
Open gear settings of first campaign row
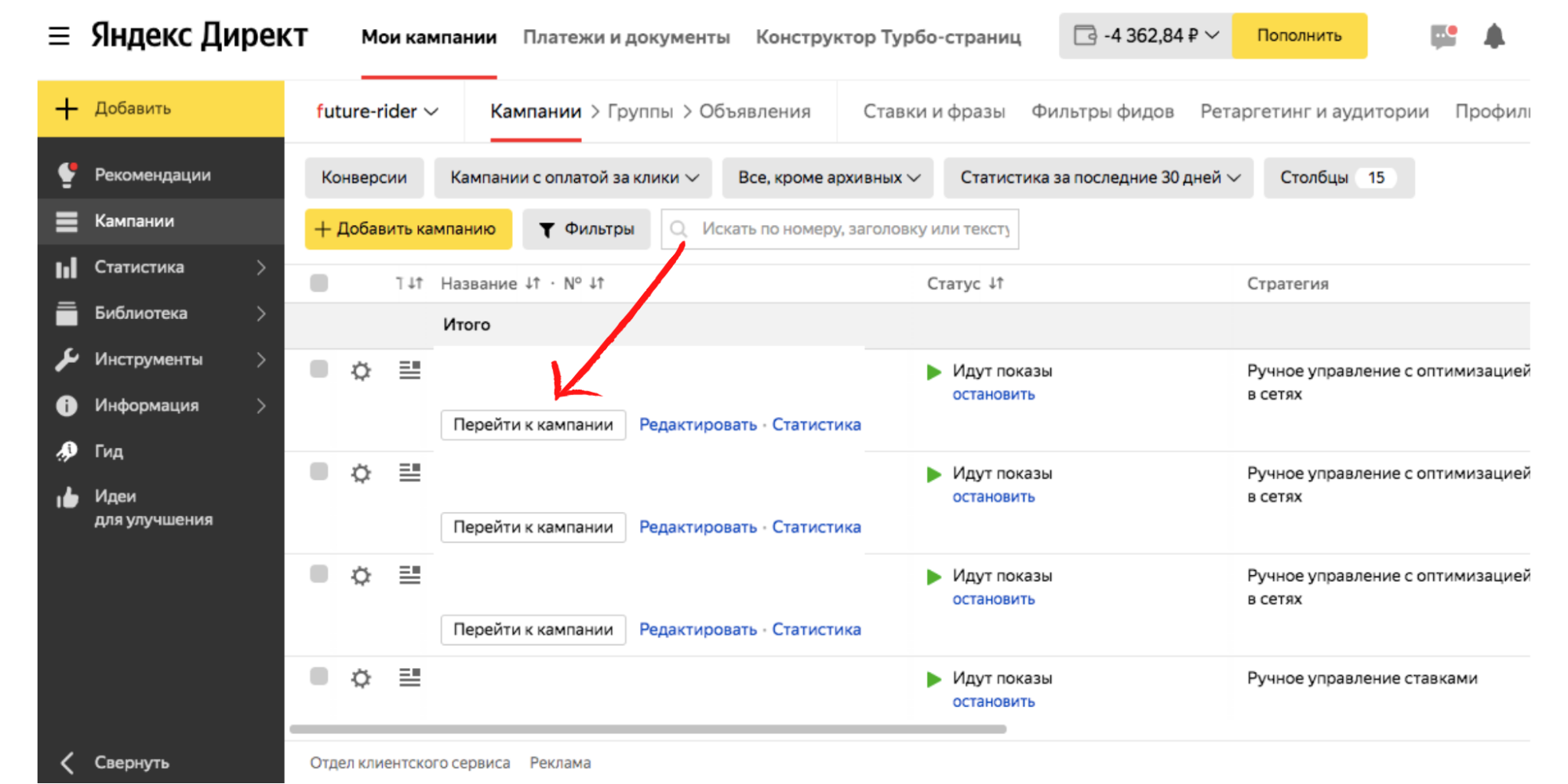(361, 371)
